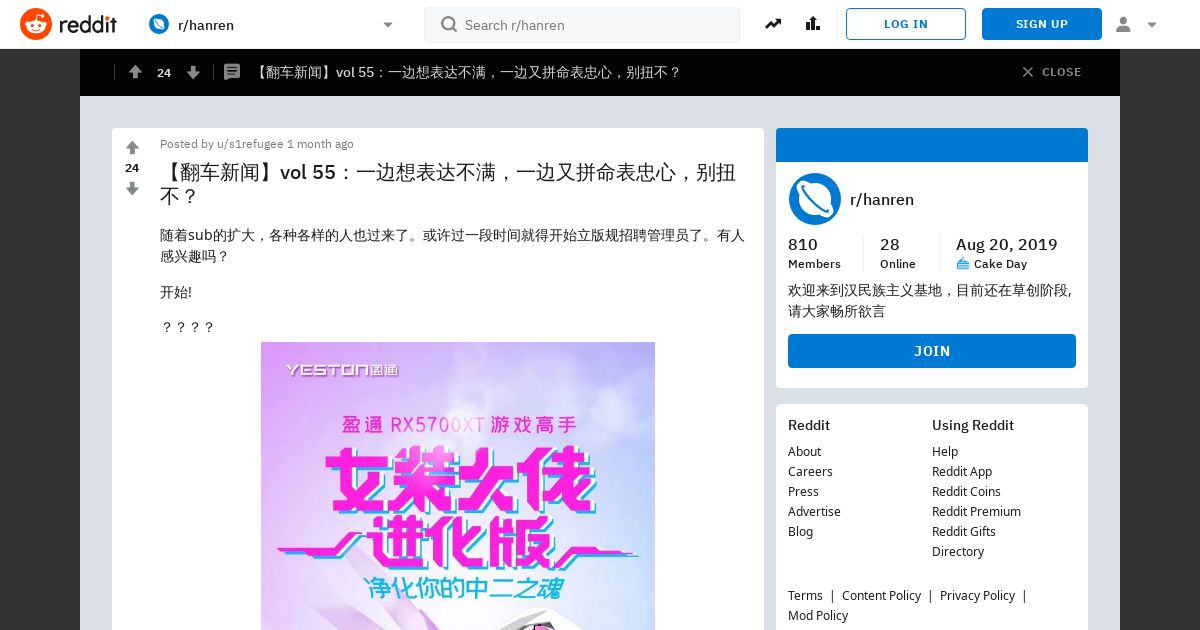Viewport: 1200px width, 630px height.
Task: Downvote the post below the 24 score
Action: [132, 188]
